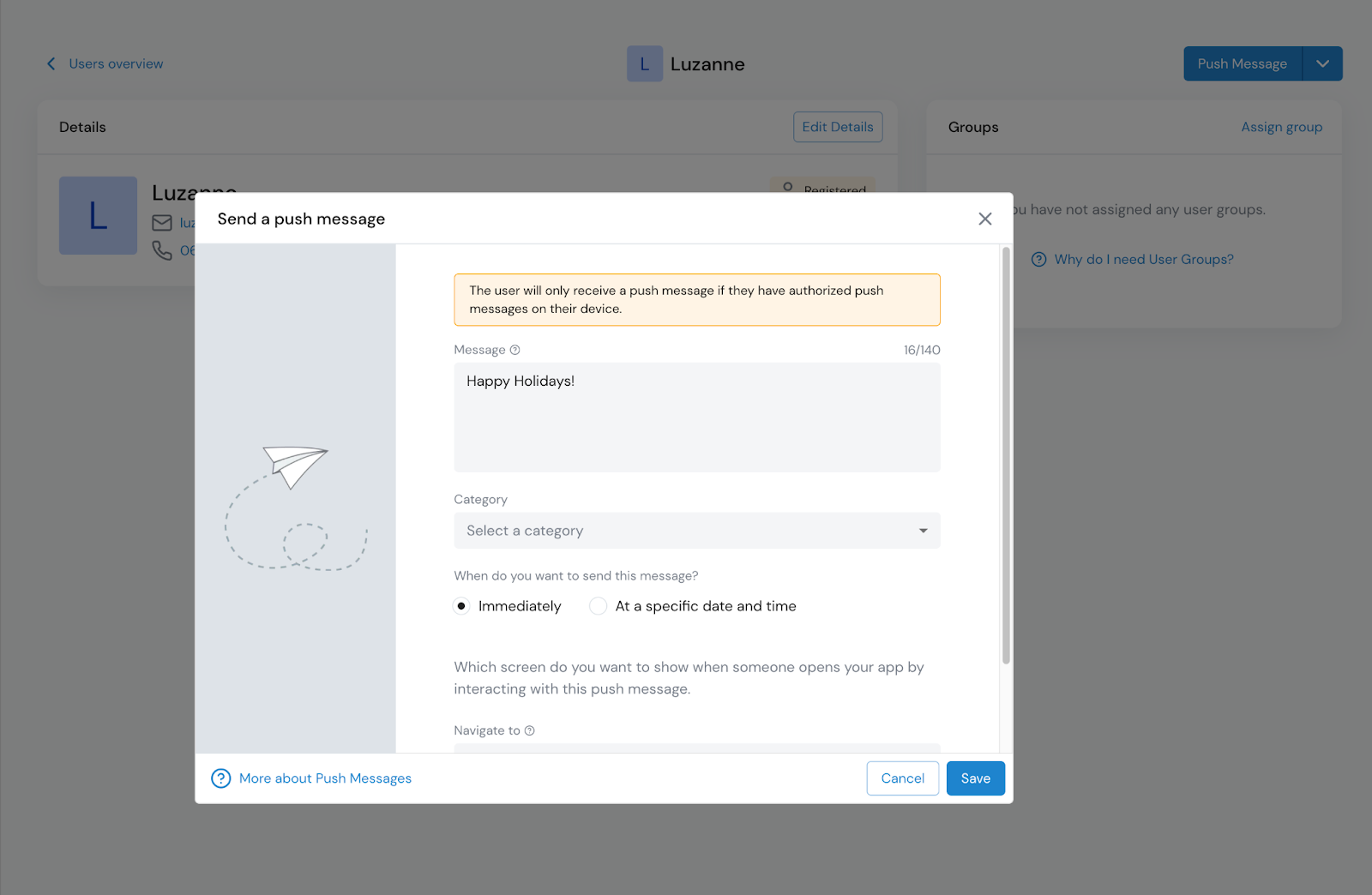Screen dimensions: 1372x895
Task: Choose At a specific date and time
Action: (x=599, y=606)
